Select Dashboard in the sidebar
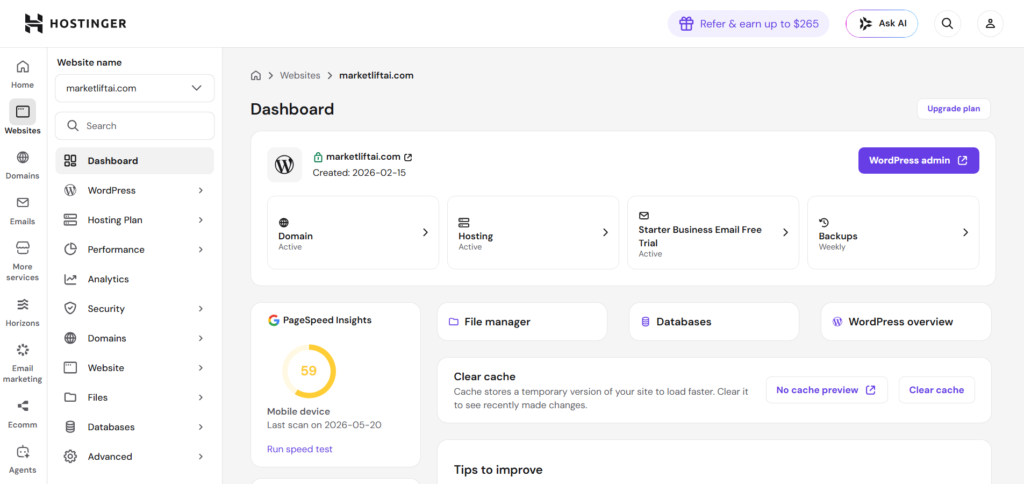This screenshot has width=1024, height=484. (x=135, y=161)
